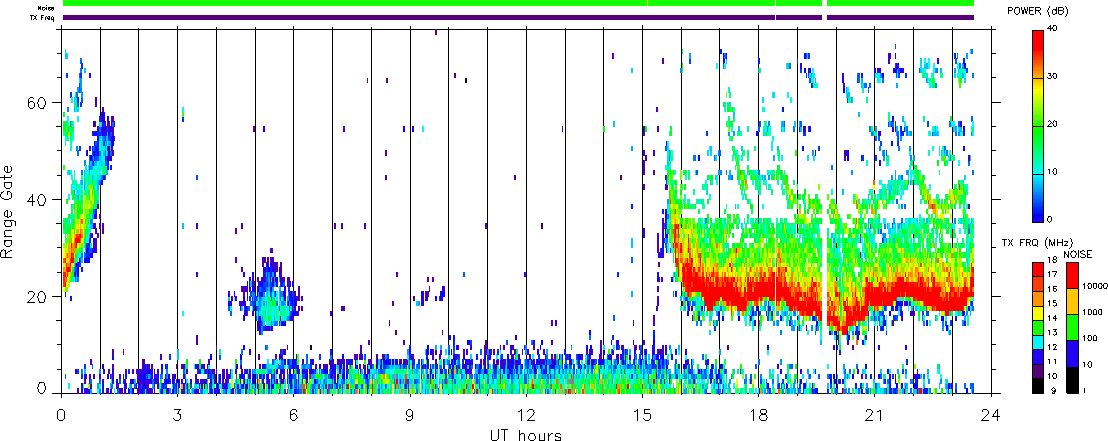The height and width of the screenshot is (441, 1108).
Task: Click the blue segment of the NOISE legend
Action: (1071, 355)
